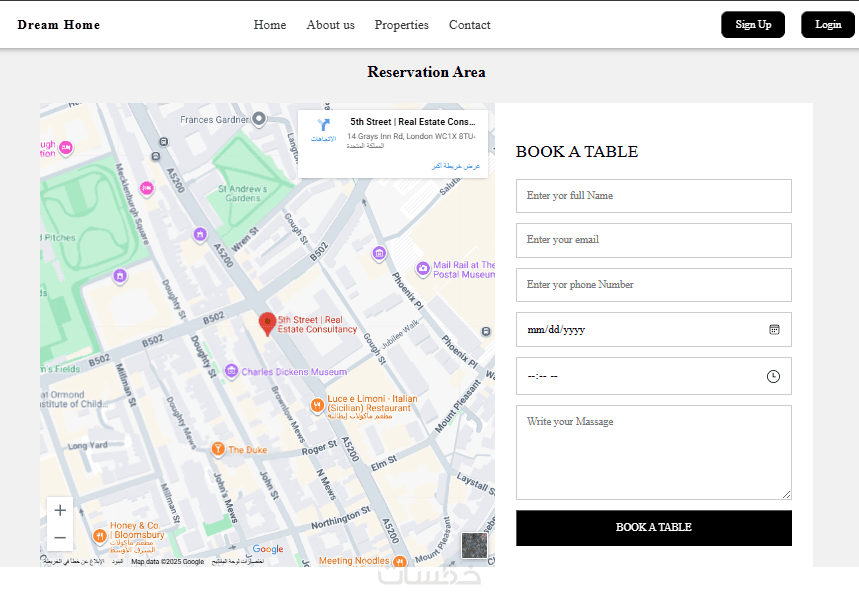Click the Charles Dickens Museum marker
This screenshot has height=597, width=859.
[232, 372]
